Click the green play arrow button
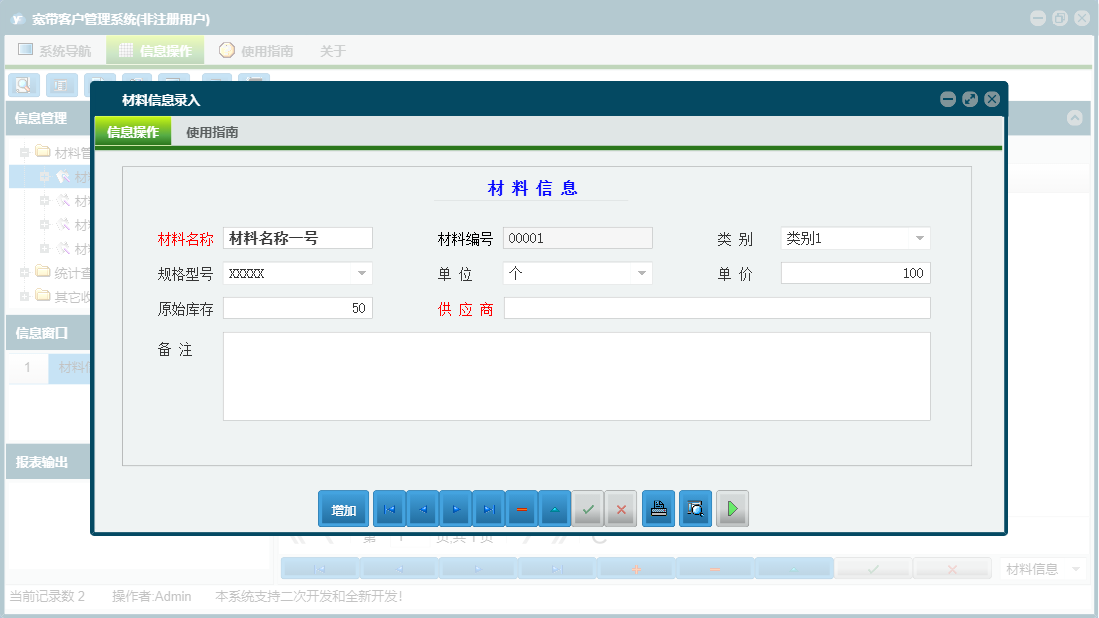 pyautogui.click(x=732, y=509)
